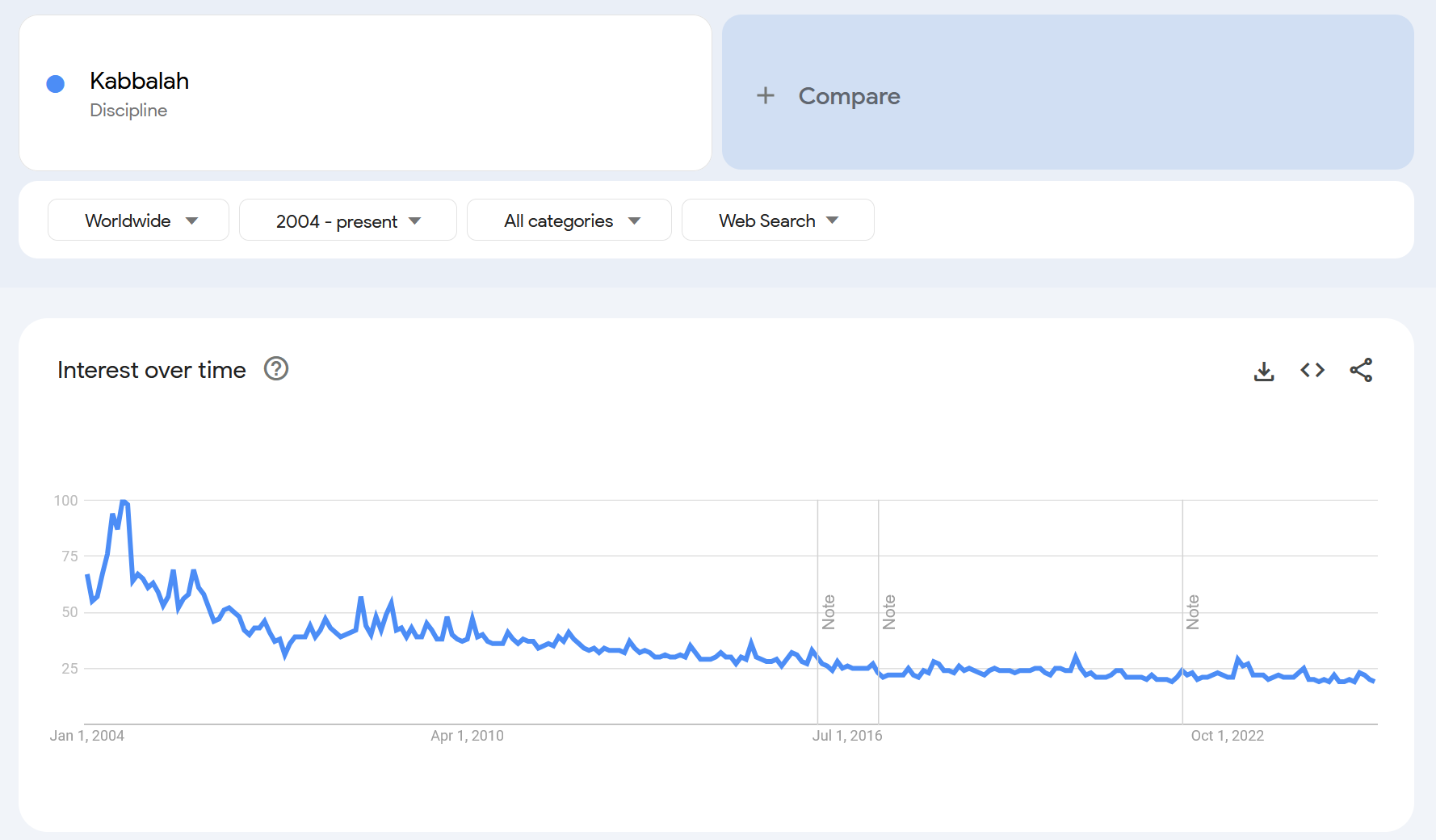Click the share chart icon

pos(1361,370)
